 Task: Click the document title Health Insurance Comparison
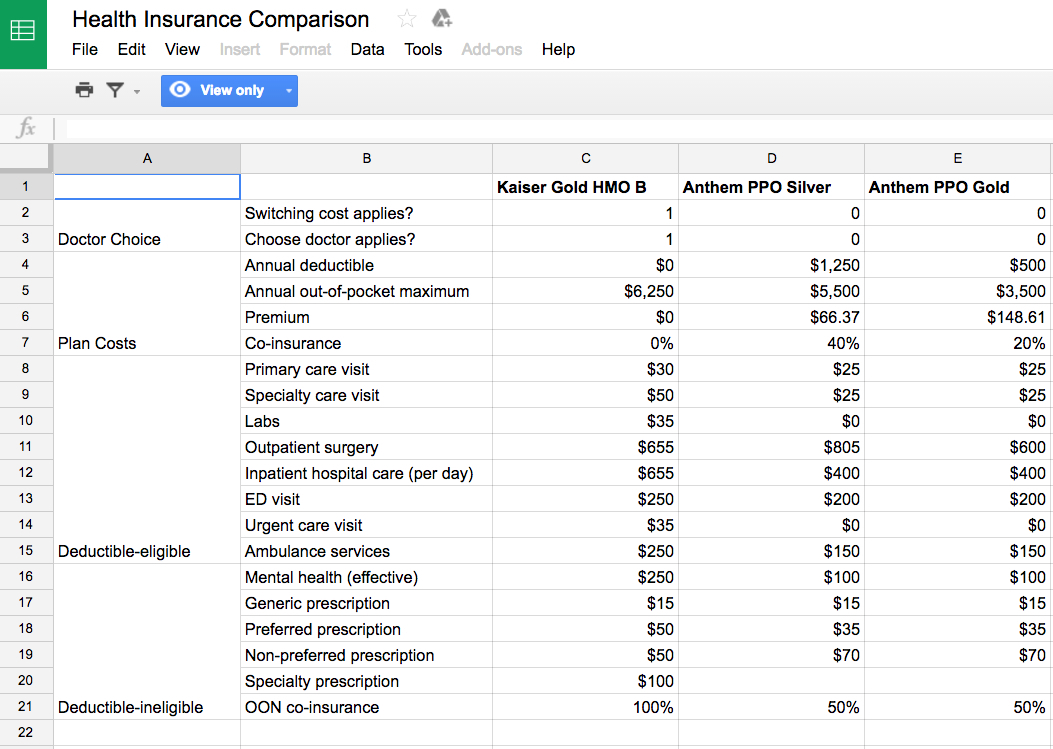(x=221, y=19)
